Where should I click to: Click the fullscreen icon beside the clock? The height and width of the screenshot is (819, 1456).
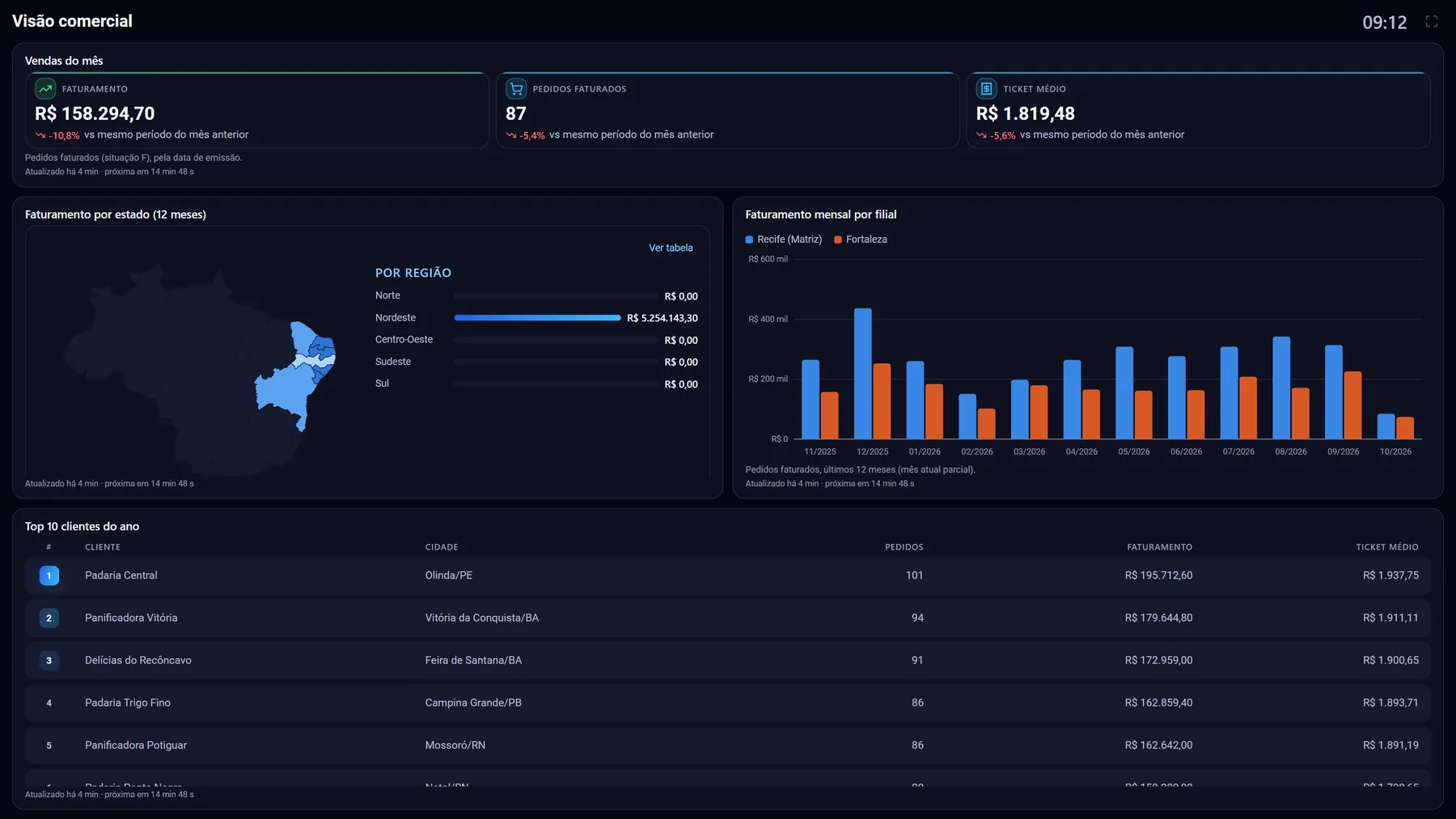coord(1431,22)
